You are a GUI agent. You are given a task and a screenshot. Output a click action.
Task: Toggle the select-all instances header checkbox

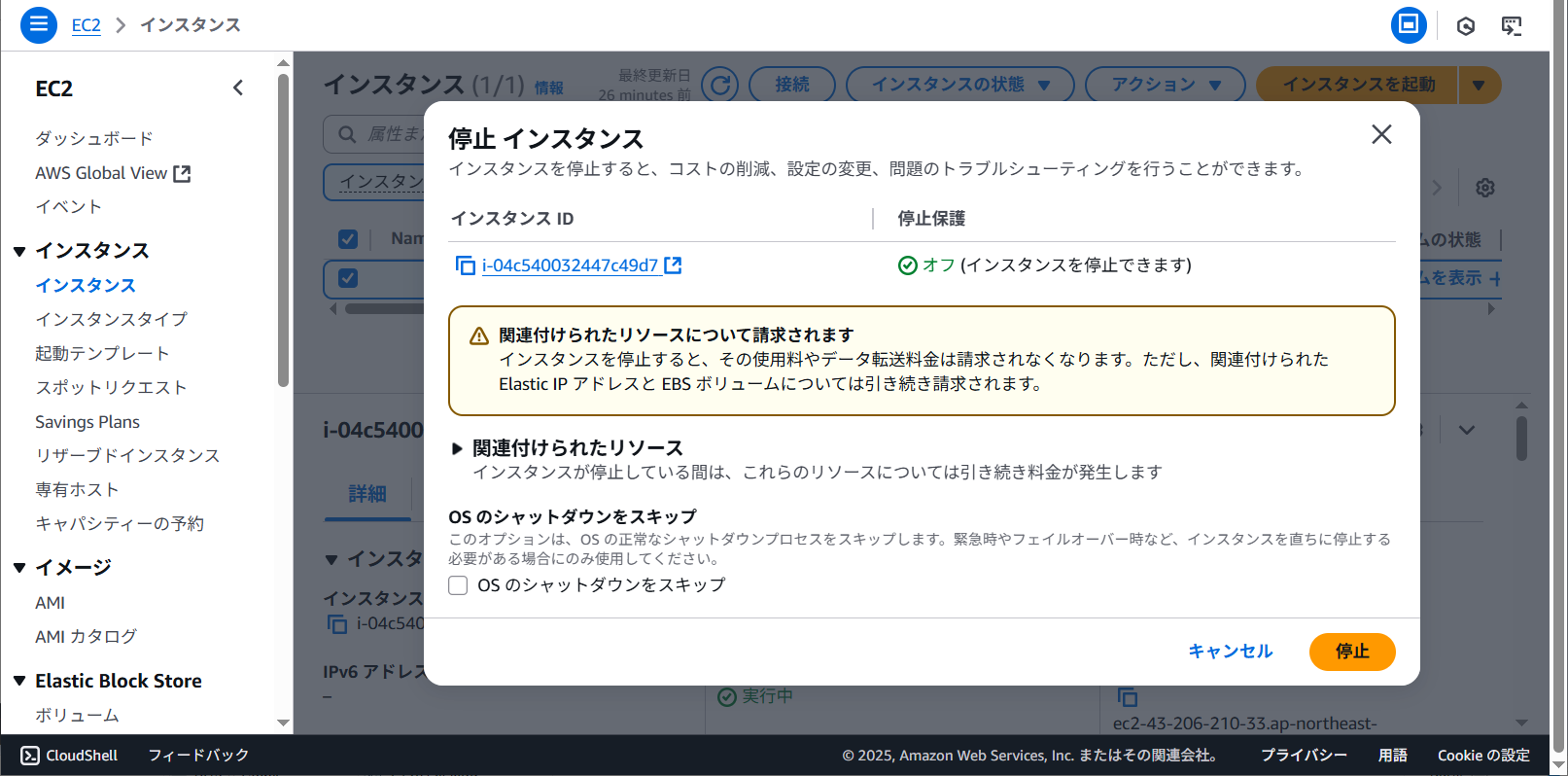click(x=348, y=239)
